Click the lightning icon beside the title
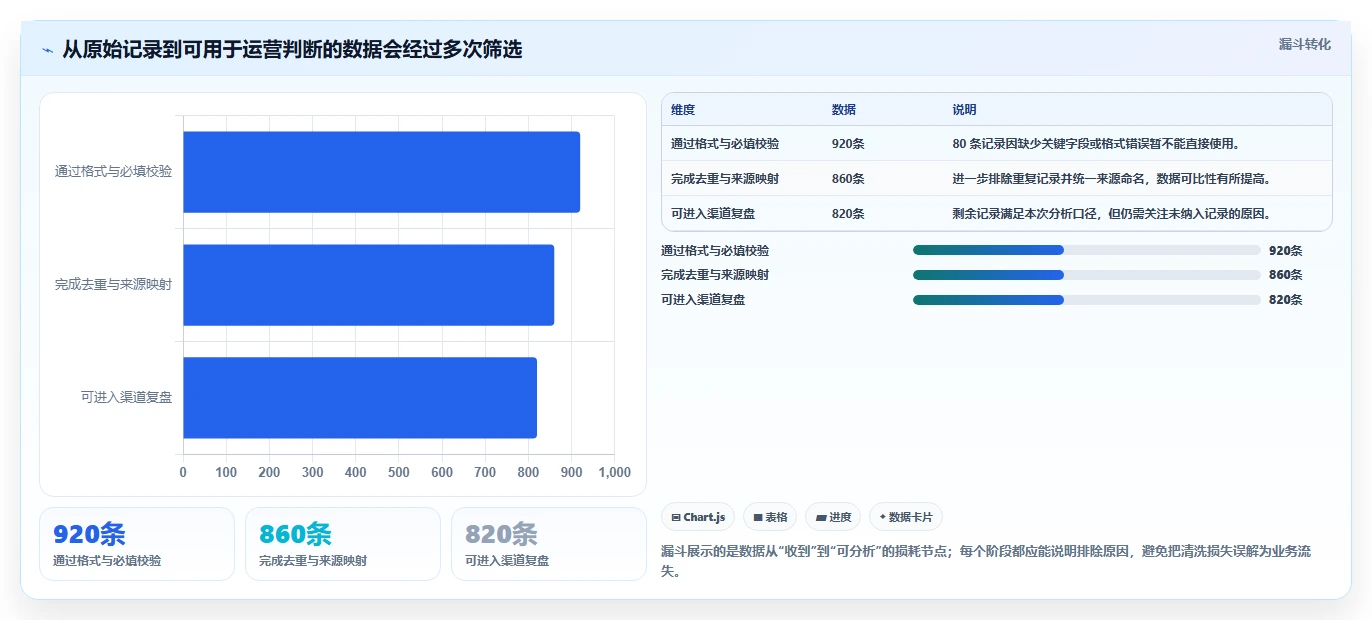This screenshot has width=1372, height=620. point(48,50)
